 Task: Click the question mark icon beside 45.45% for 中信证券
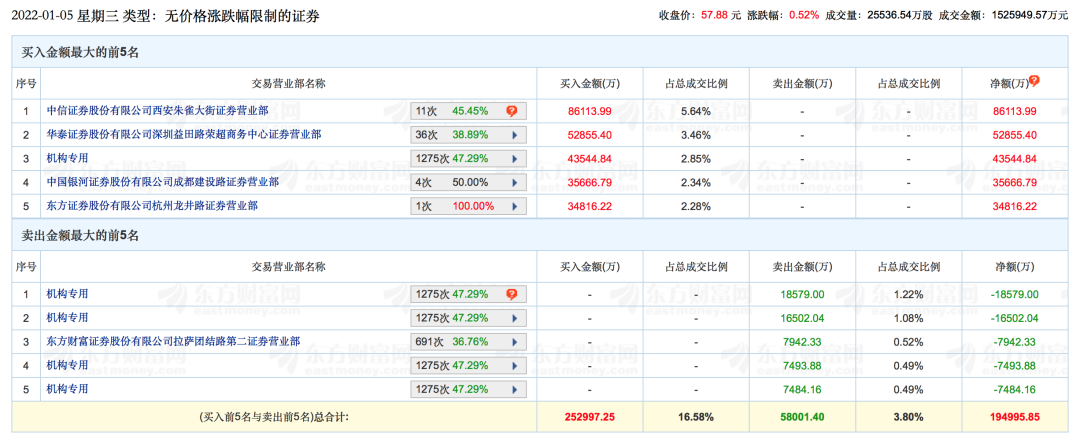[511, 111]
